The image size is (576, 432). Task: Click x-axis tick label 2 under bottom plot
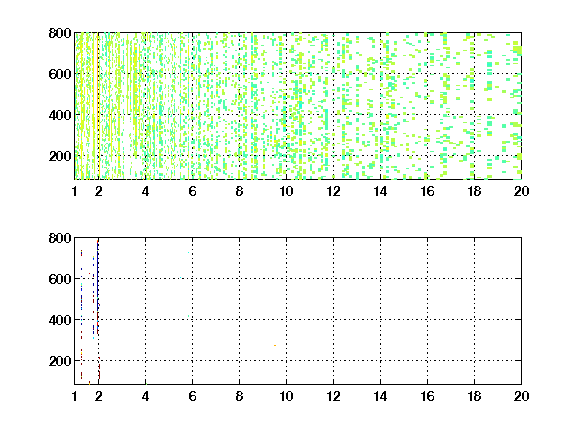click(98, 396)
